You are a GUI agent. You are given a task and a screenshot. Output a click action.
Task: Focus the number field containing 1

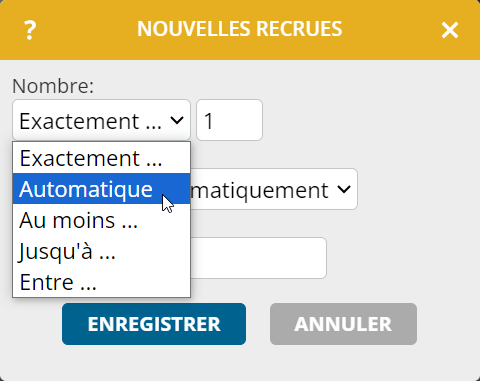pos(229,120)
